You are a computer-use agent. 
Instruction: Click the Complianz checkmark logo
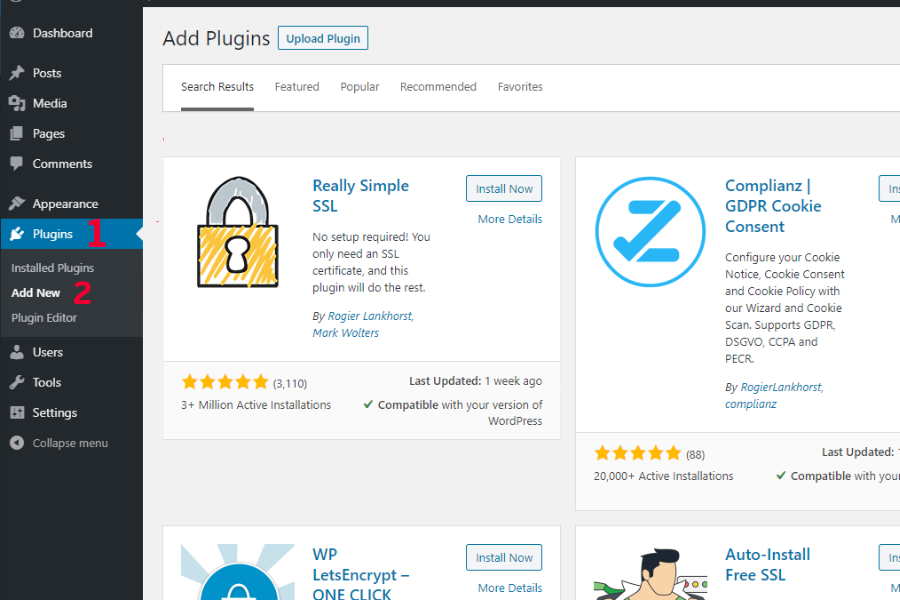pyautogui.click(x=650, y=231)
